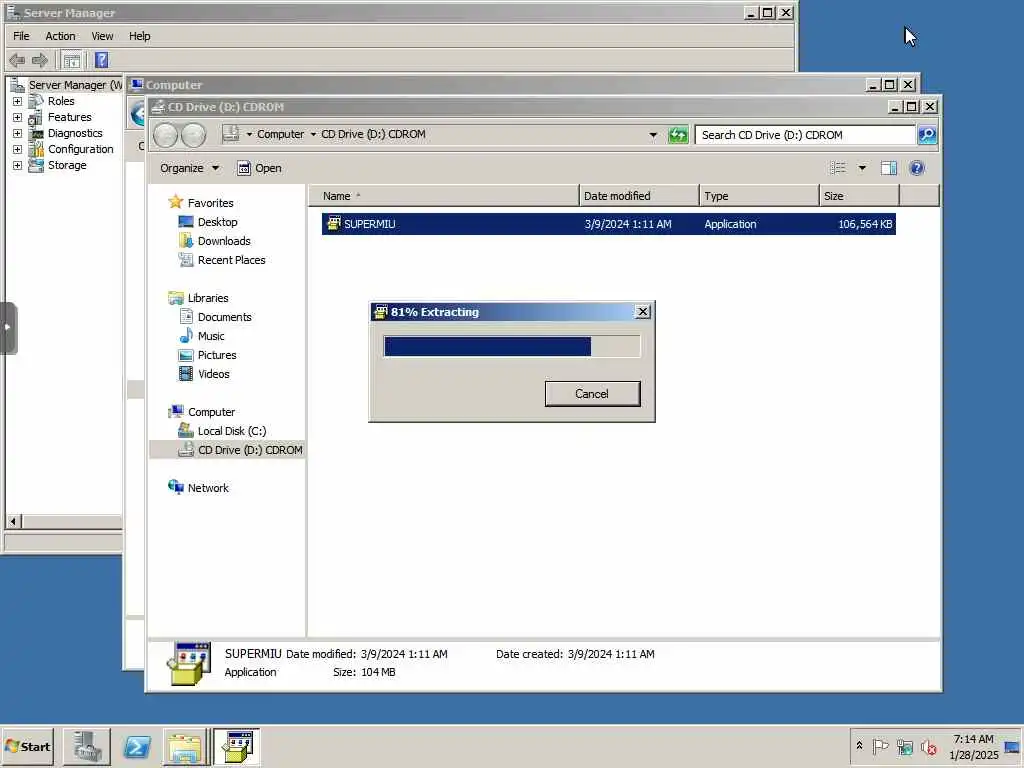Click the Open toolbar button

coord(259,168)
